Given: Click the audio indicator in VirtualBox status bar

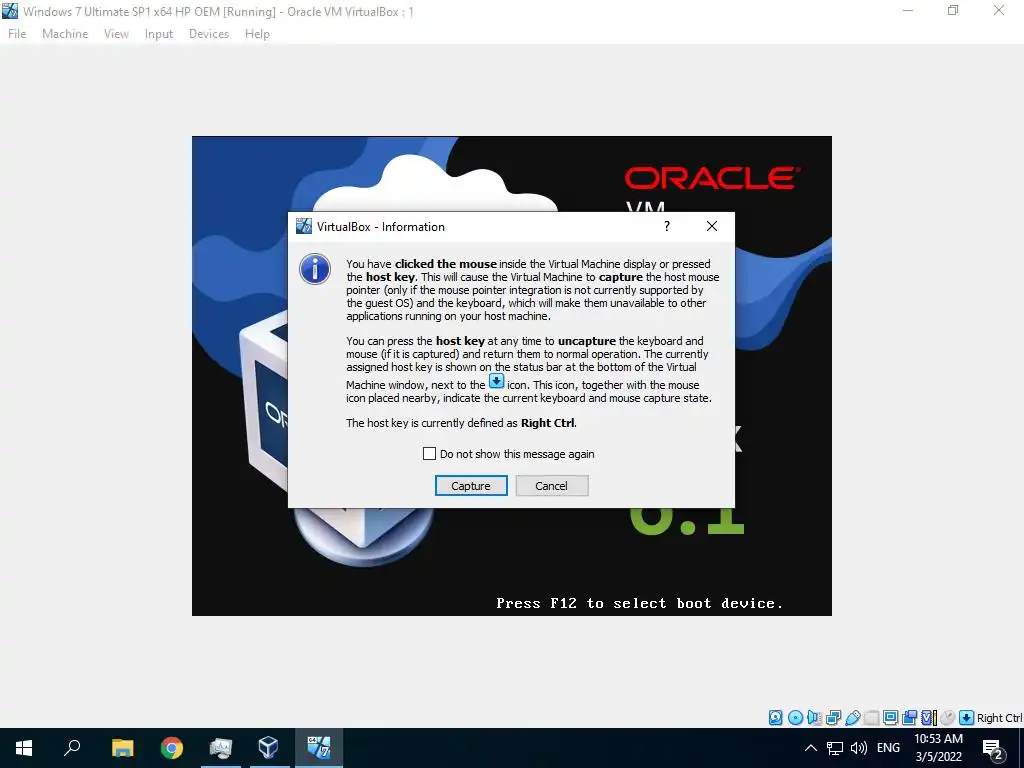Looking at the screenshot, I should click(x=814, y=718).
